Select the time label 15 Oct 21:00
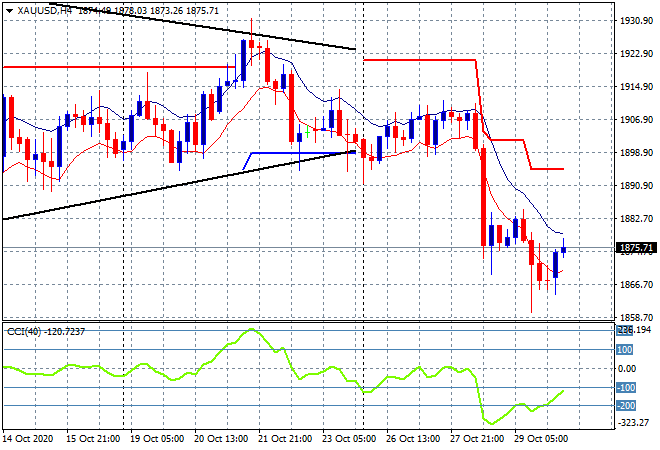 [x=93, y=439]
